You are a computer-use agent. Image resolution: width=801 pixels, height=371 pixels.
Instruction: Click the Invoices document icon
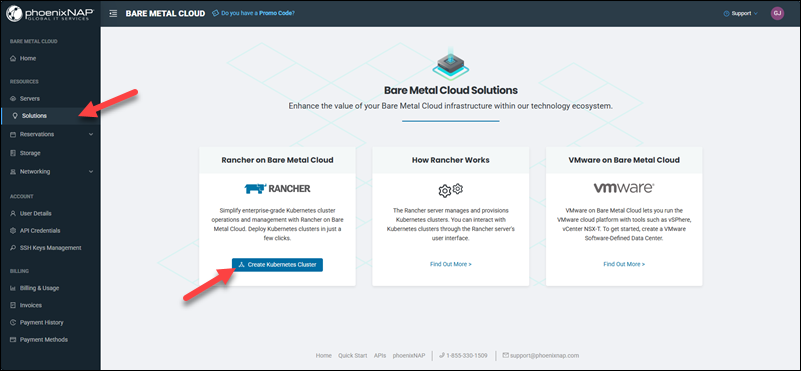click(13, 305)
